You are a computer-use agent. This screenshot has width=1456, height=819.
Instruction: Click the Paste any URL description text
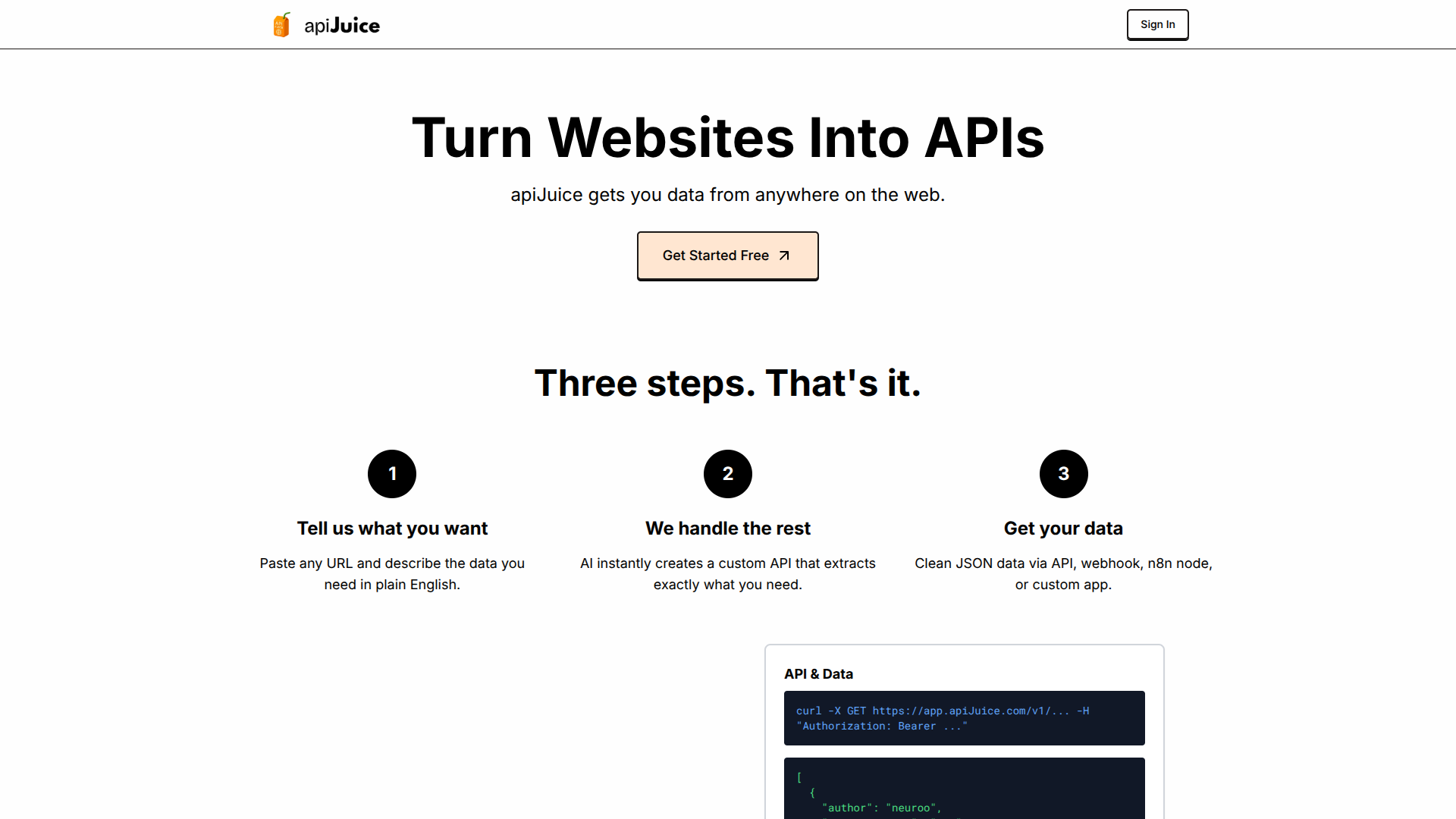(392, 574)
